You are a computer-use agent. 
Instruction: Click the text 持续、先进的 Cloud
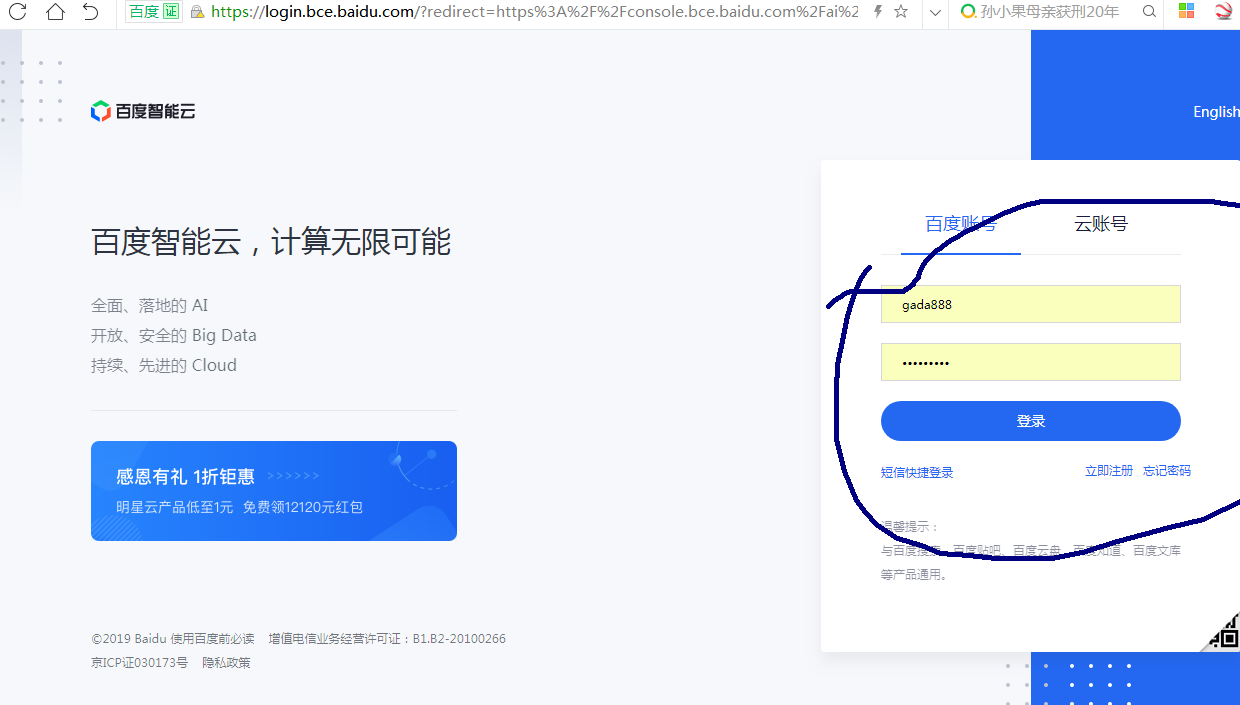(164, 365)
